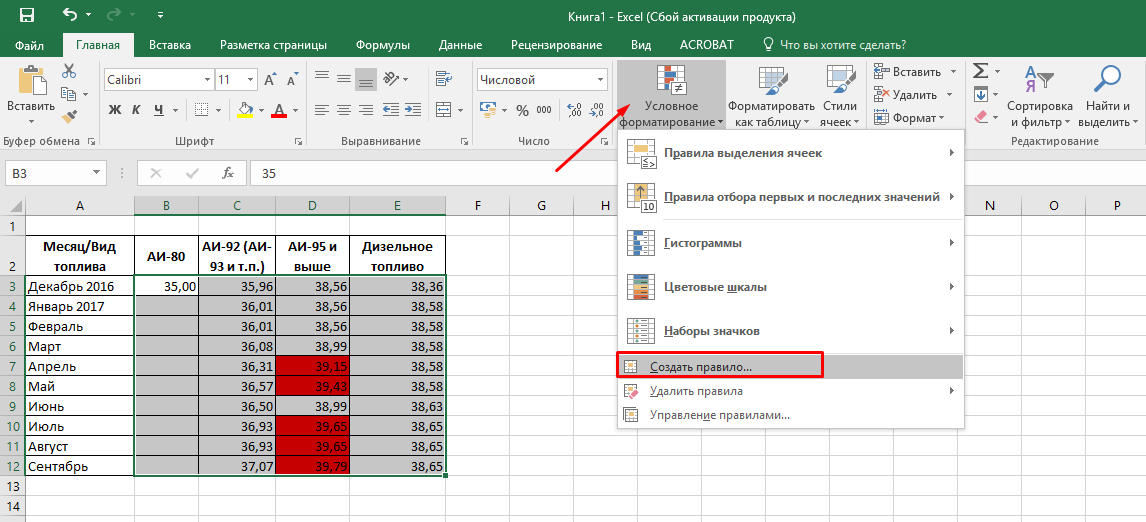Viewport: 1146px width, 522px height.
Task: Open fill color dropdown arrow
Action: (261, 110)
